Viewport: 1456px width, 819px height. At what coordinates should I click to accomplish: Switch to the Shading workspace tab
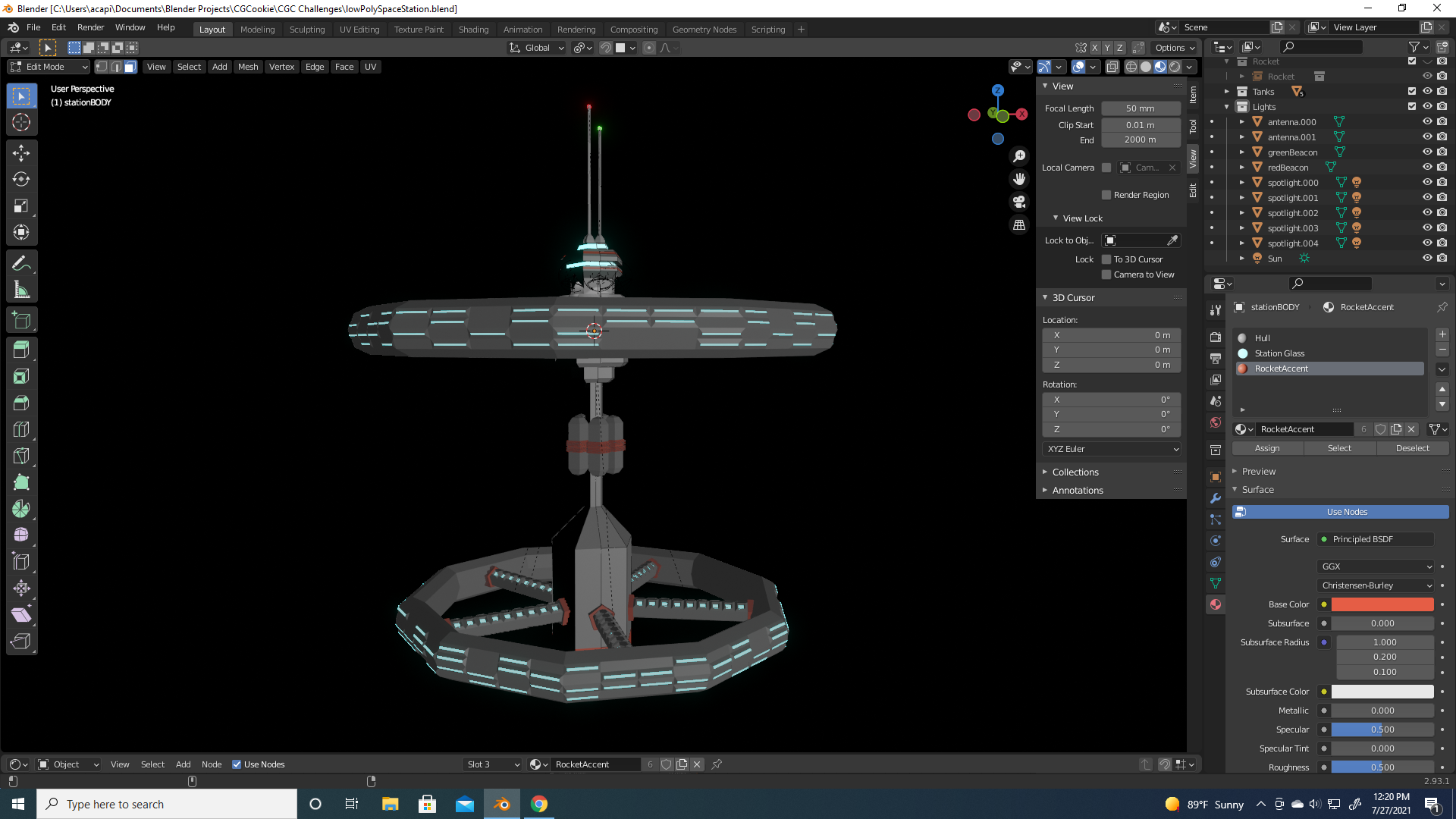pyautogui.click(x=473, y=30)
